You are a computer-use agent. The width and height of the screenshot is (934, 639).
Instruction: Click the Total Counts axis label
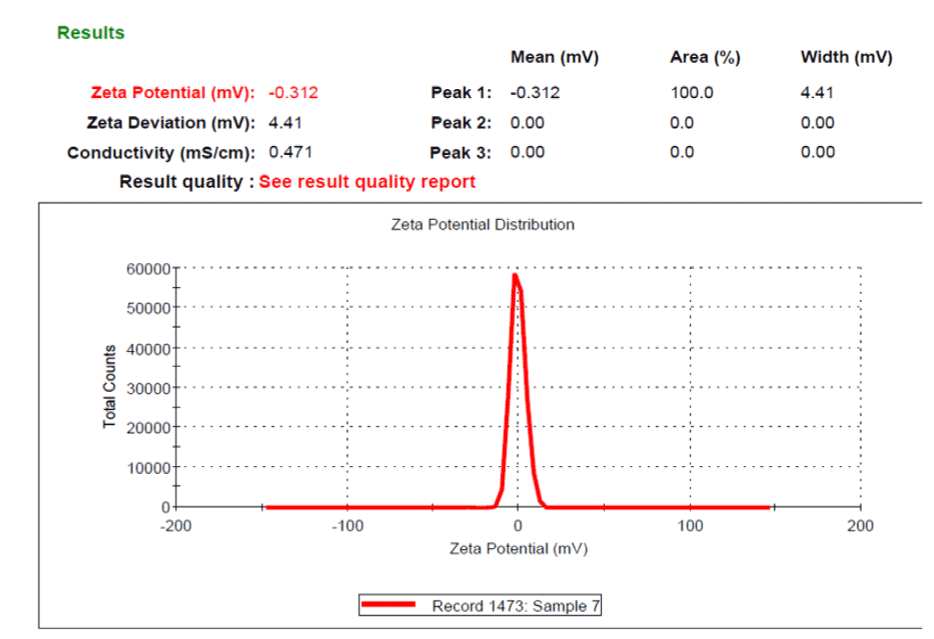pos(110,387)
